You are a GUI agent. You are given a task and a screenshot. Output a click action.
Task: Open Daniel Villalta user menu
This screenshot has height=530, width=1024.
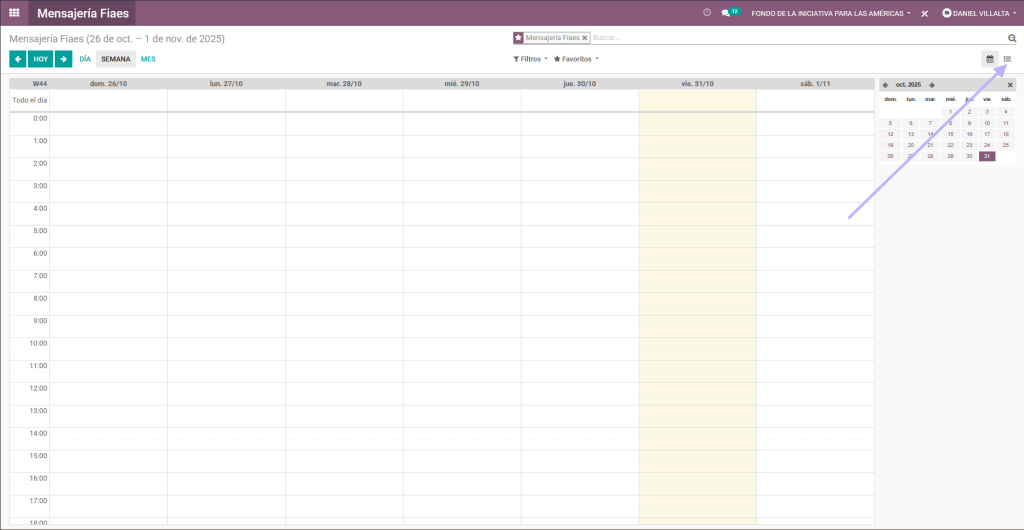pyautogui.click(x=980, y=14)
